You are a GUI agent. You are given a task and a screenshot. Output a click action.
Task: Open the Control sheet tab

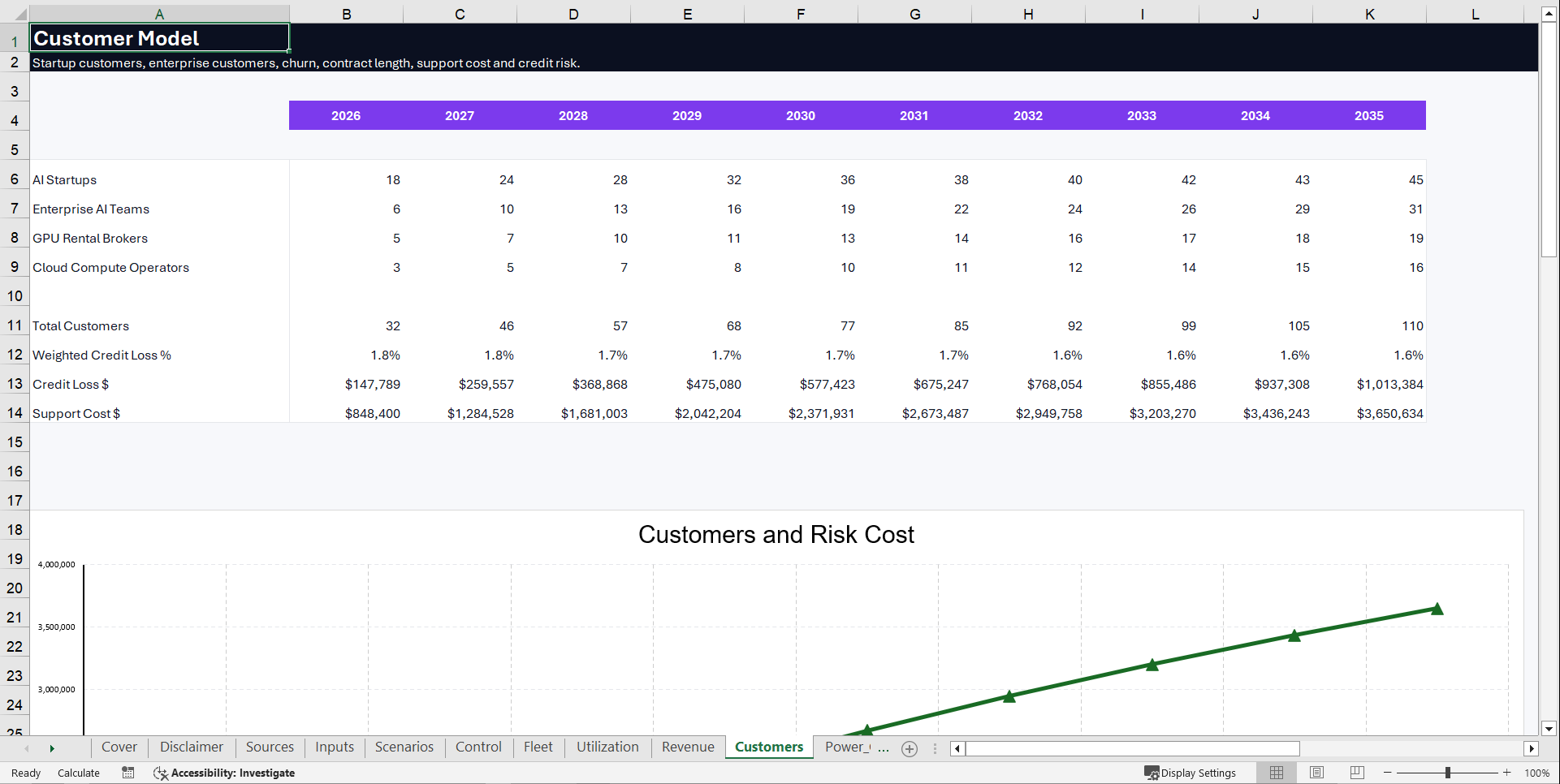point(478,747)
